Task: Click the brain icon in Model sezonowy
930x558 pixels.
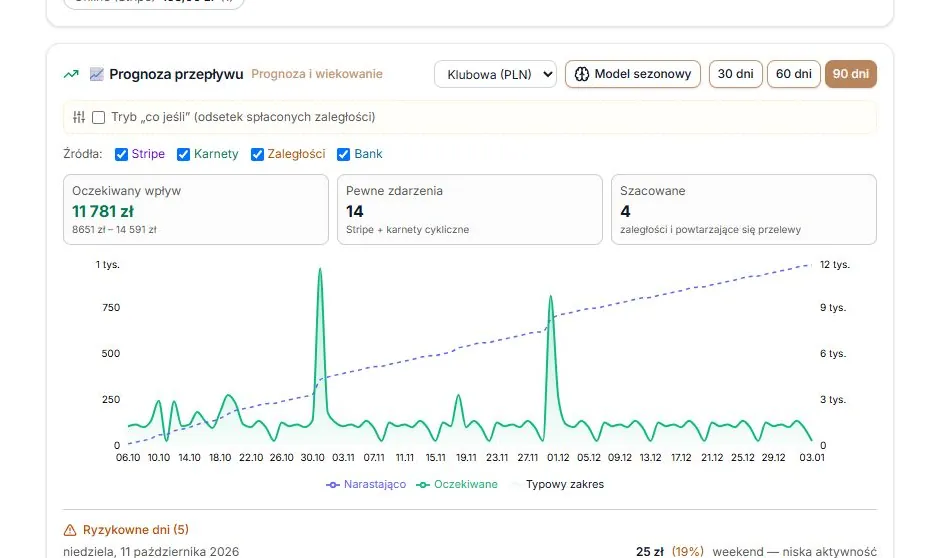Action: coord(582,74)
